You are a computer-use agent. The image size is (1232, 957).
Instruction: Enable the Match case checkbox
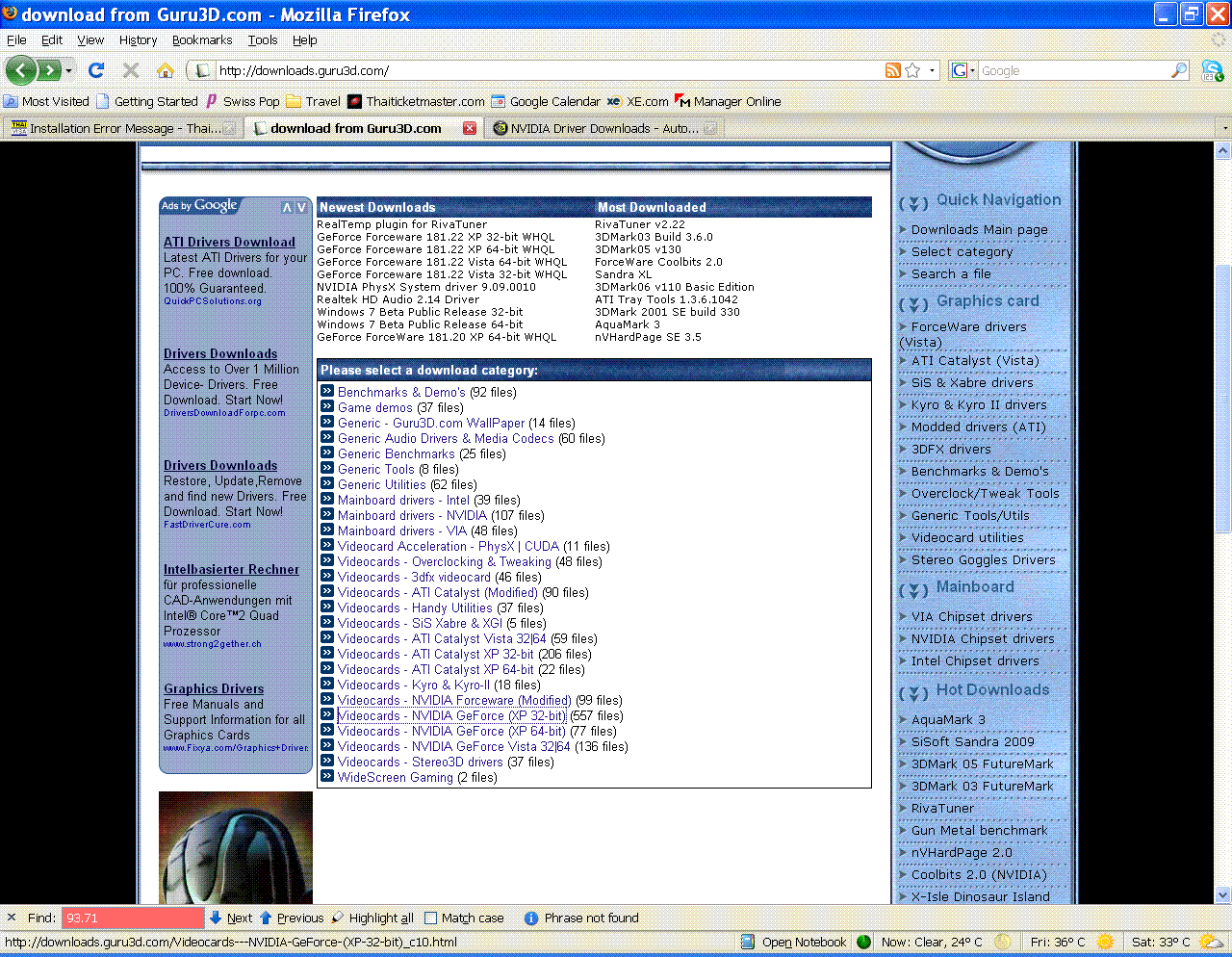pos(431,918)
